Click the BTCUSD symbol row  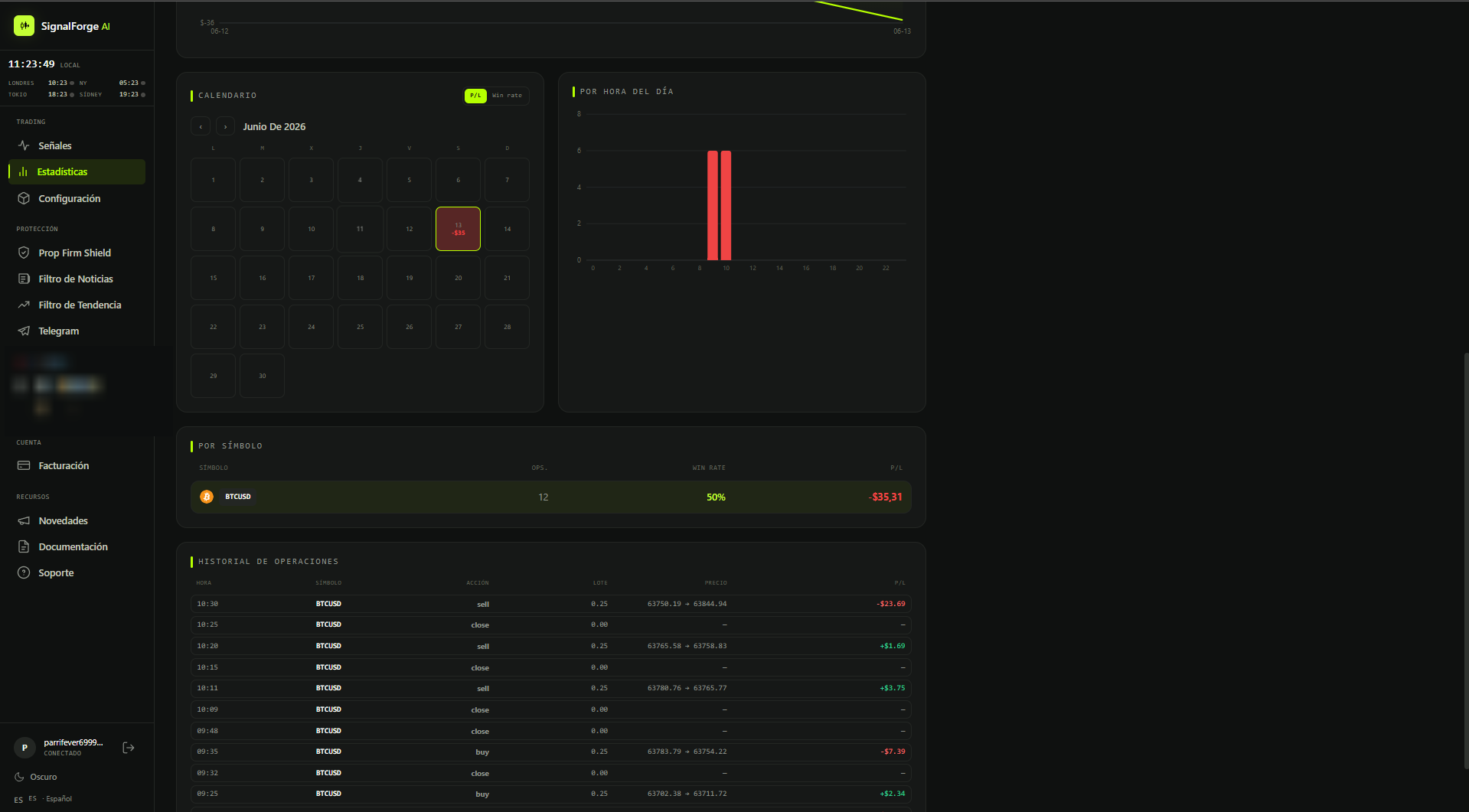[551, 497]
